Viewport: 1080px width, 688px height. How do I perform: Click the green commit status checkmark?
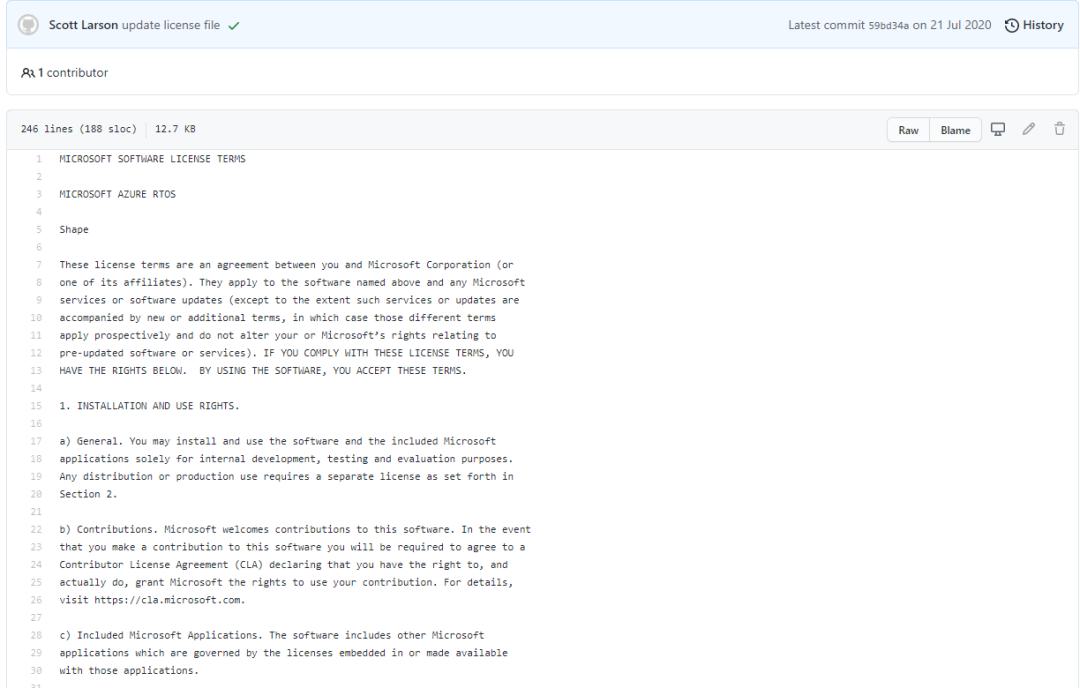(234, 26)
